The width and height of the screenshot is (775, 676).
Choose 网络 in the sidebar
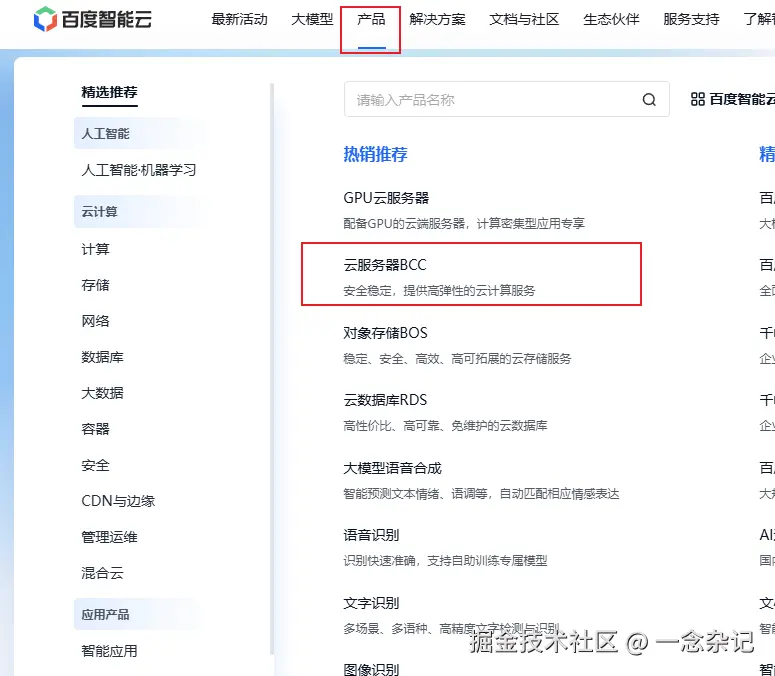click(95, 321)
